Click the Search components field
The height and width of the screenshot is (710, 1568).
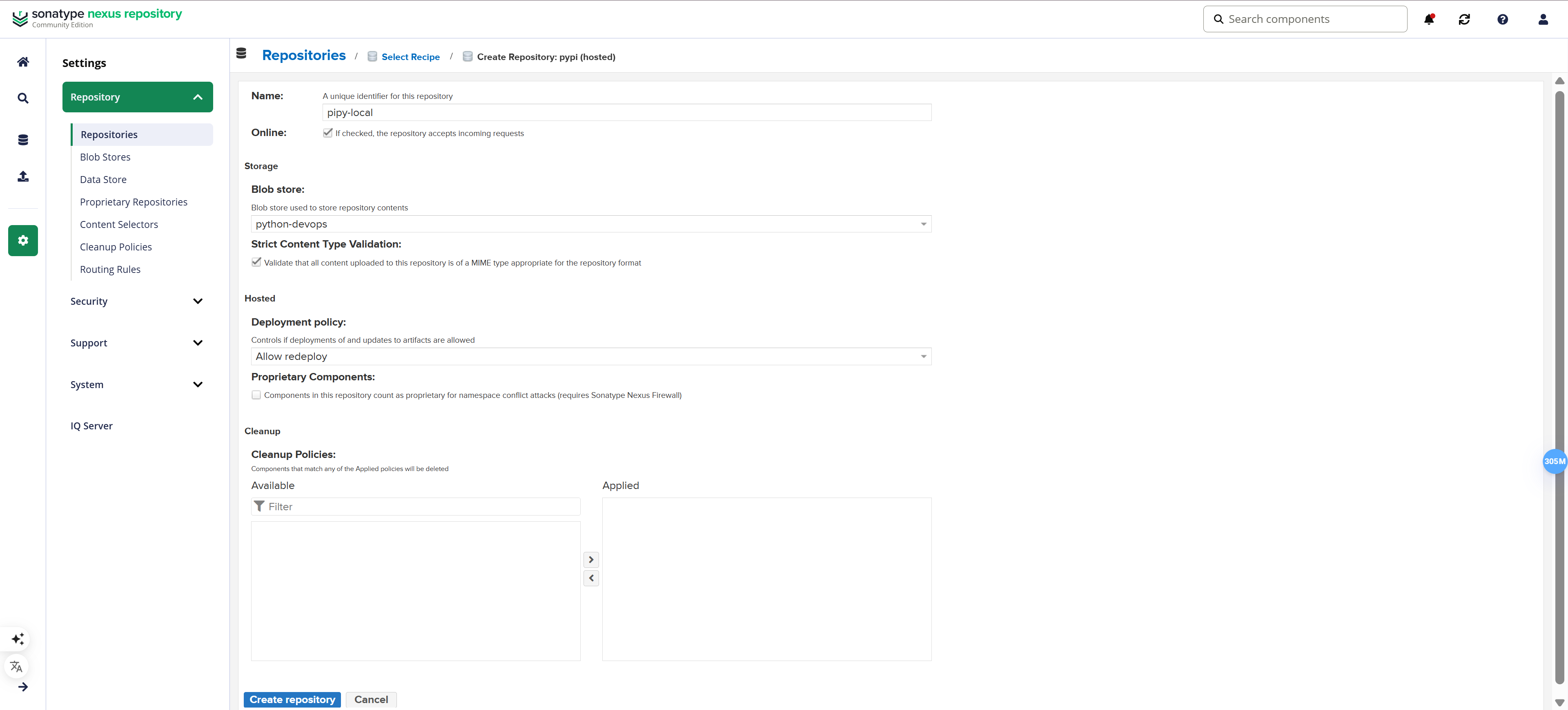pyautogui.click(x=1305, y=19)
